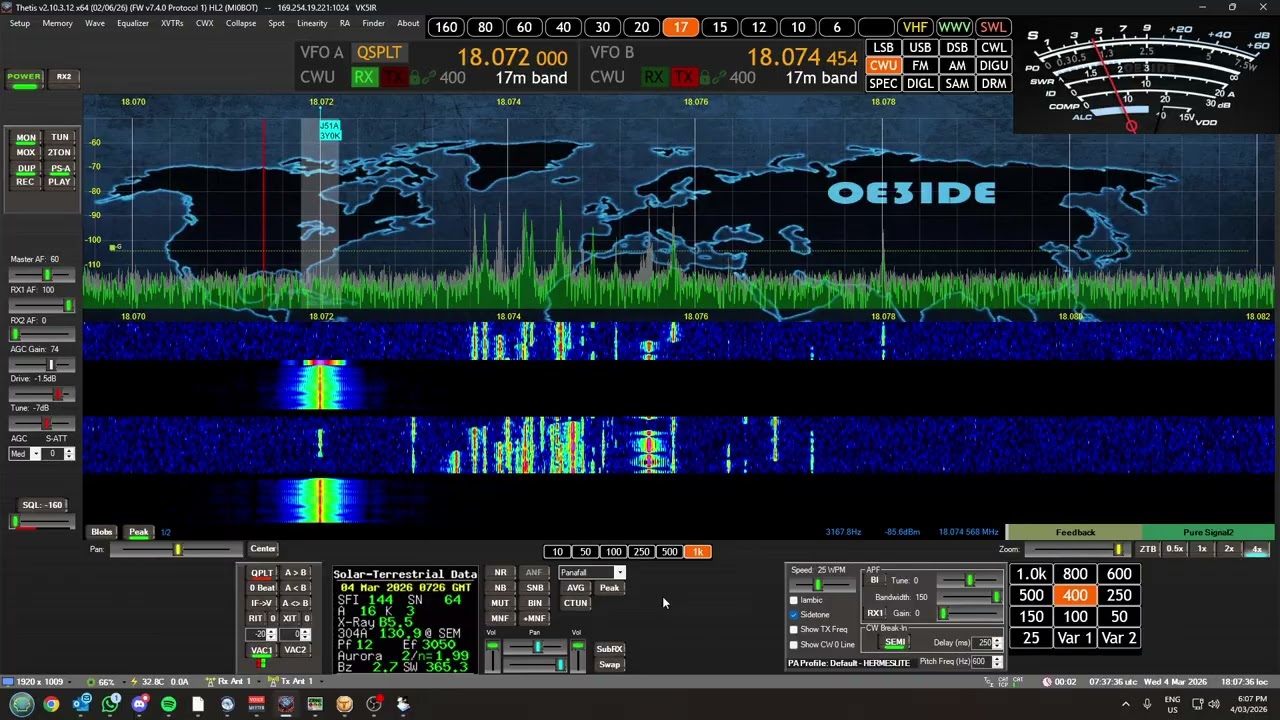
Task: Click the ZTB zoom button
Action: pos(1148,549)
